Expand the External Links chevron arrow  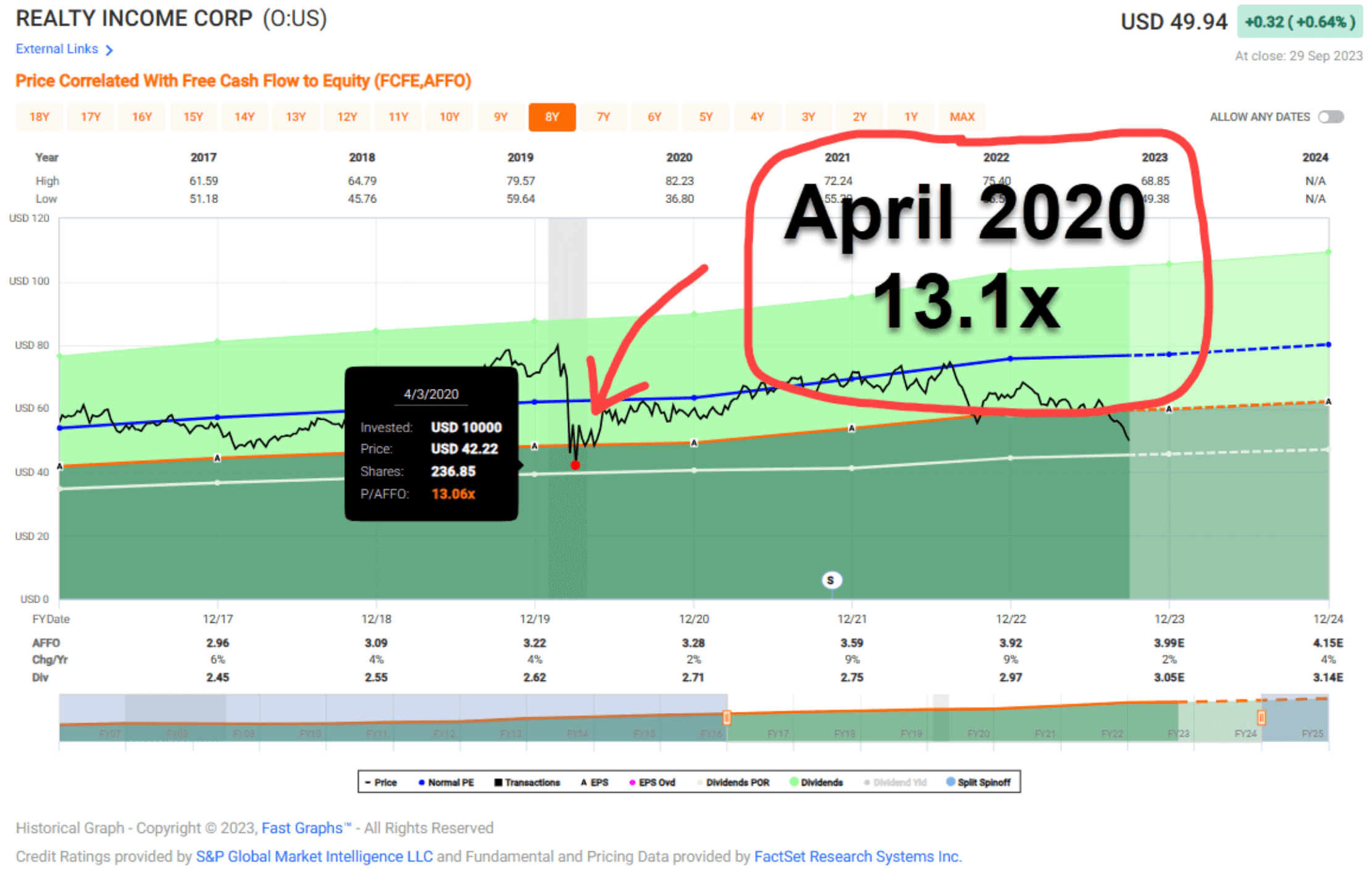pos(109,49)
